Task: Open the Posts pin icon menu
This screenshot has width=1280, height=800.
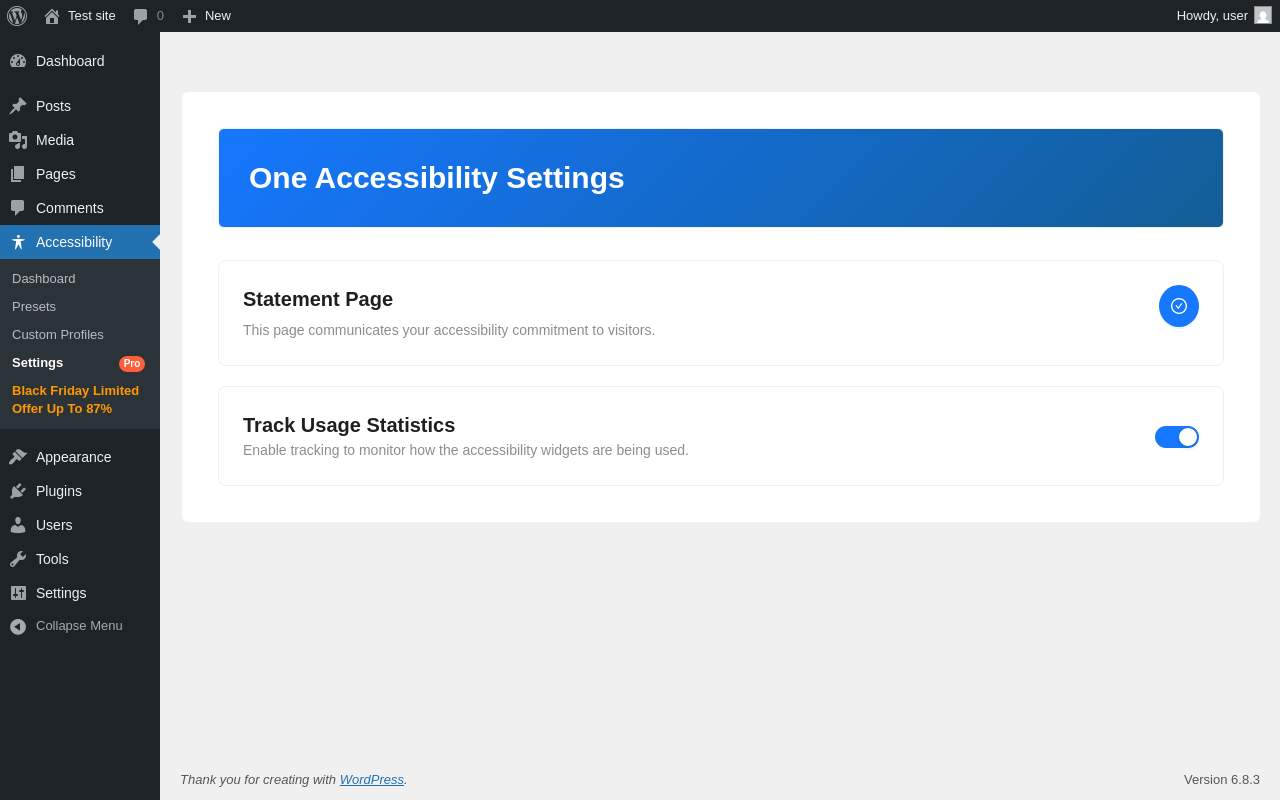Action: click(18, 106)
